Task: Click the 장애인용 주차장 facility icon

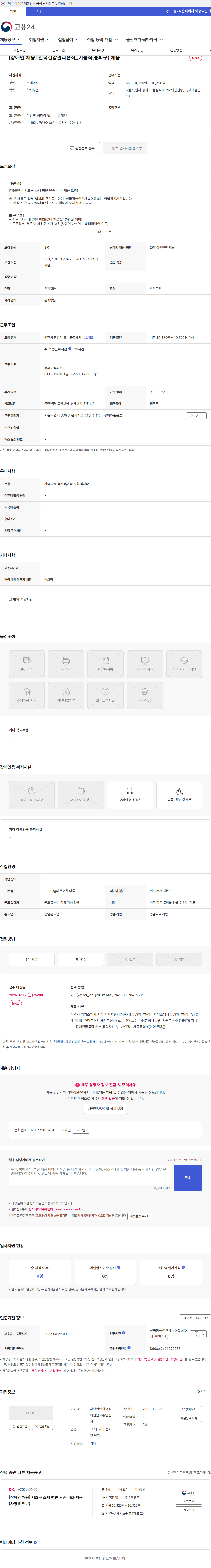Action: coord(32,795)
